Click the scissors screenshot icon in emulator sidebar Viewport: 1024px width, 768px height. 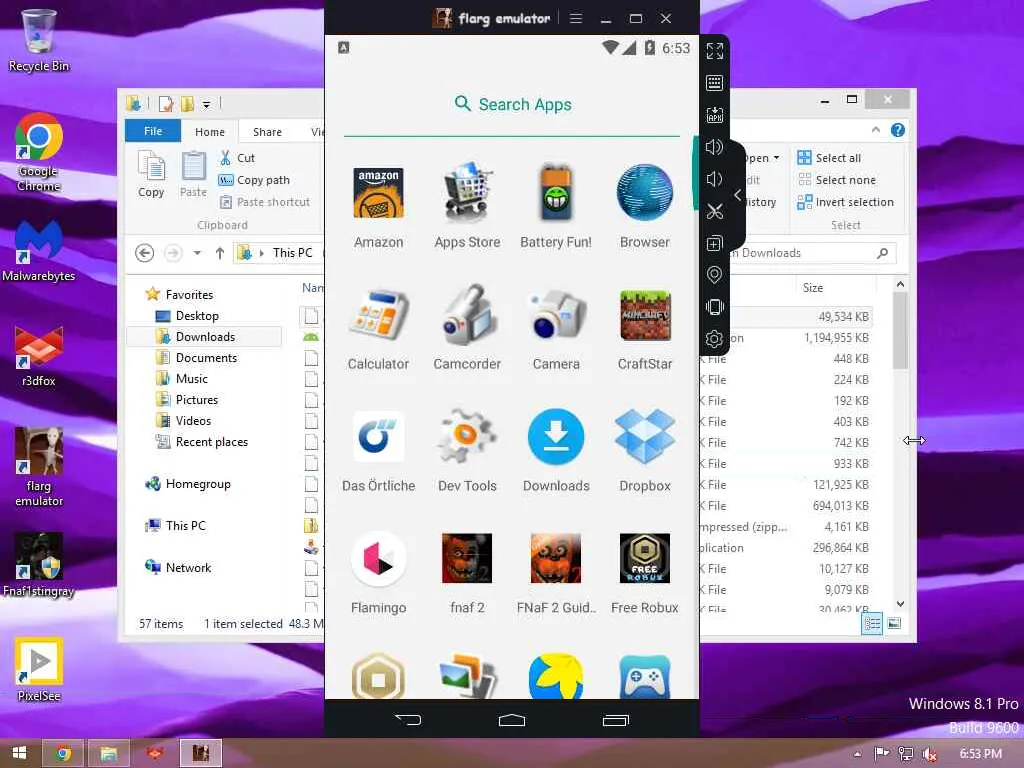click(714, 211)
